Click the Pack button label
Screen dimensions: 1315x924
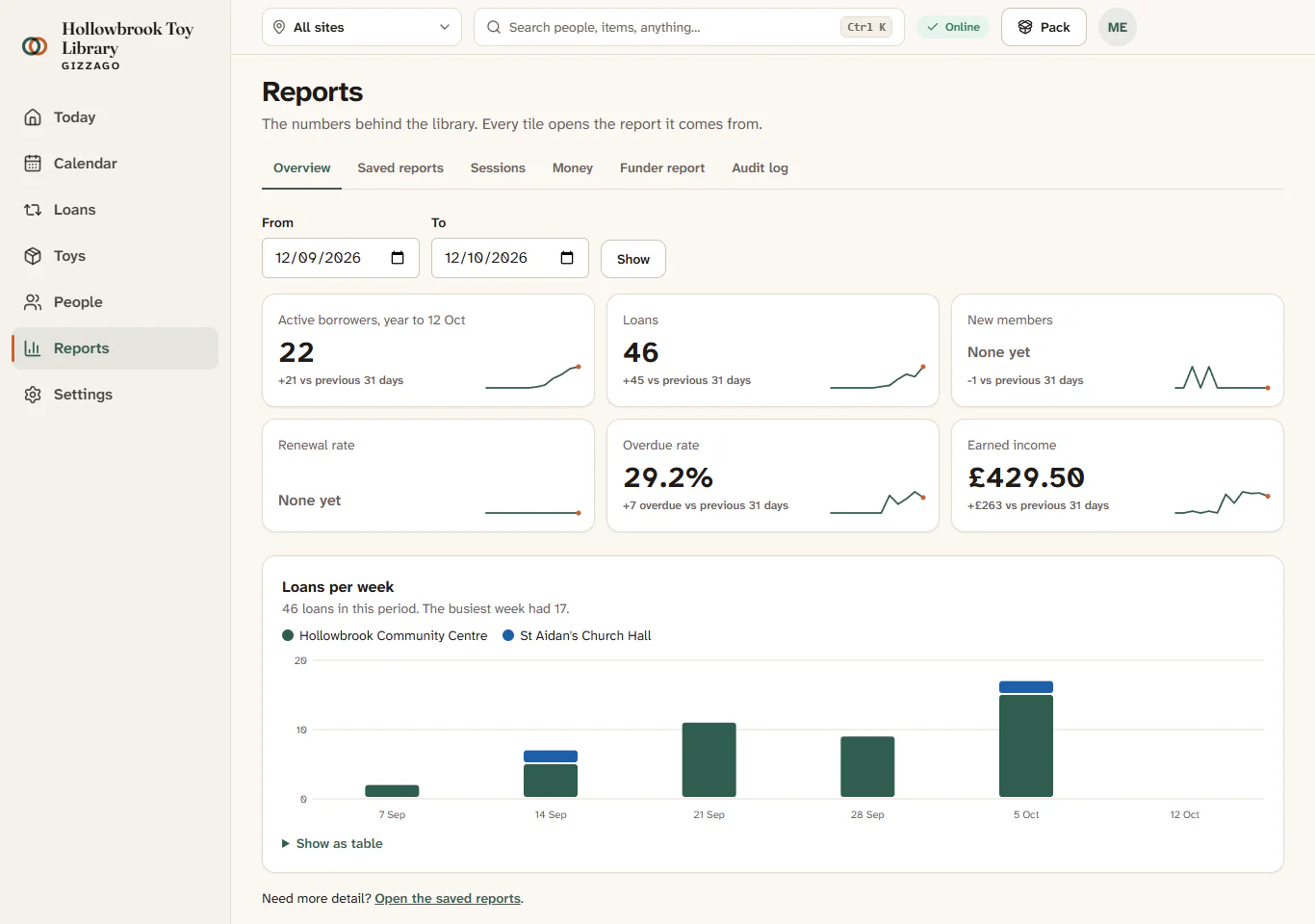tap(1055, 27)
